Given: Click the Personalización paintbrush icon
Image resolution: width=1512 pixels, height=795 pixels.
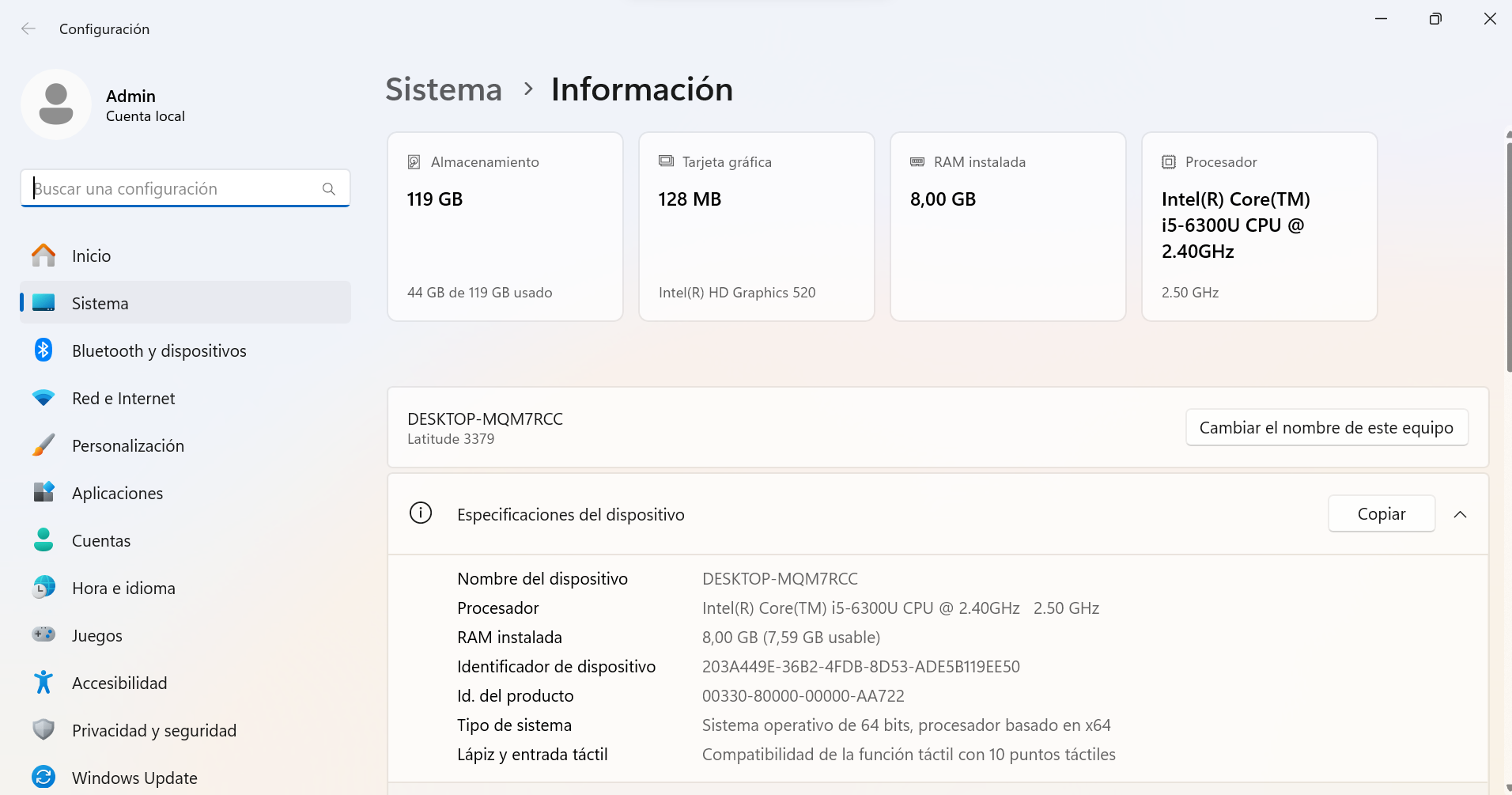Looking at the screenshot, I should point(43,445).
